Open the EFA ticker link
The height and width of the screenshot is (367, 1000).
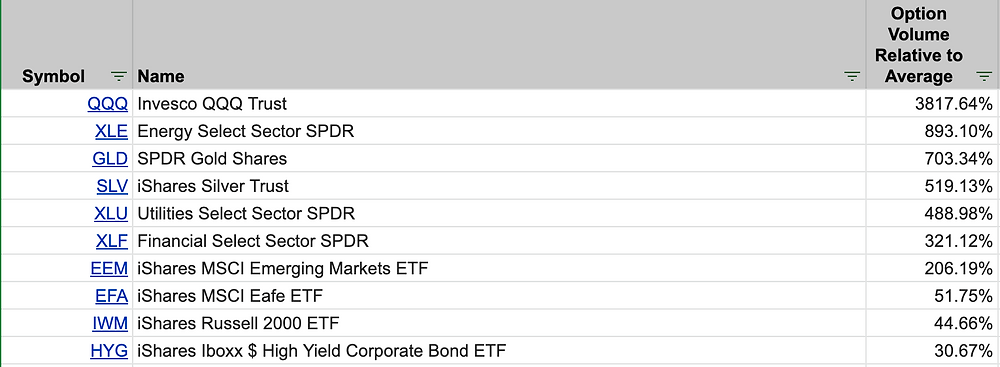[x=112, y=296]
